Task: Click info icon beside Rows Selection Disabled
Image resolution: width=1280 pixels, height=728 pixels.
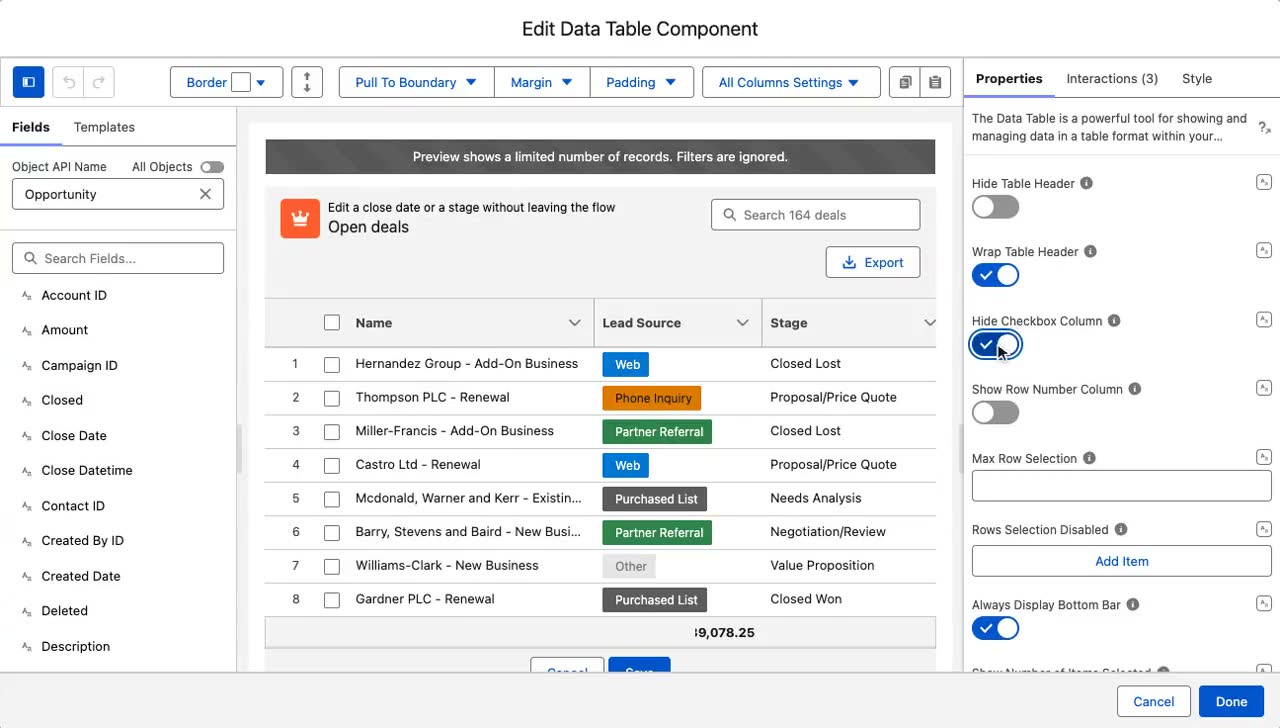Action: tap(1121, 530)
